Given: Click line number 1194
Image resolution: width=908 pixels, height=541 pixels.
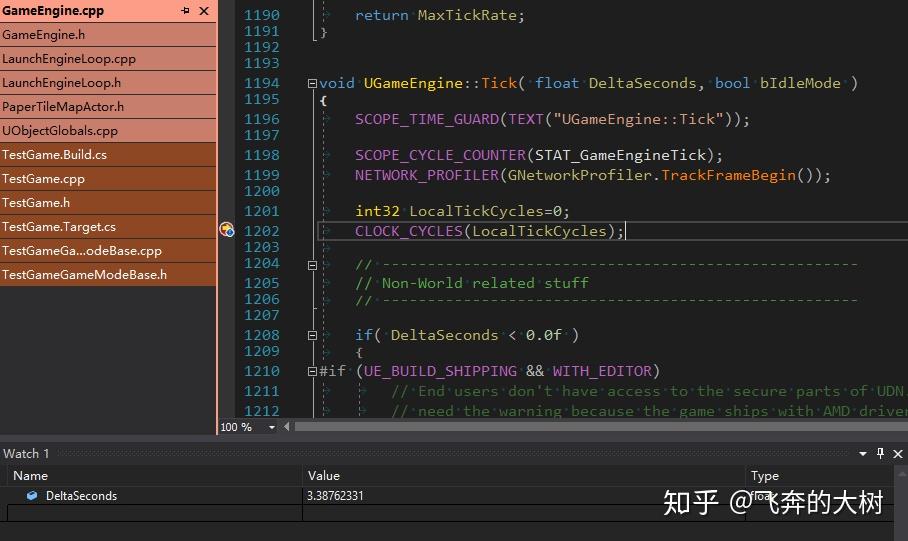Looking at the screenshot, I should coord(262,83).
